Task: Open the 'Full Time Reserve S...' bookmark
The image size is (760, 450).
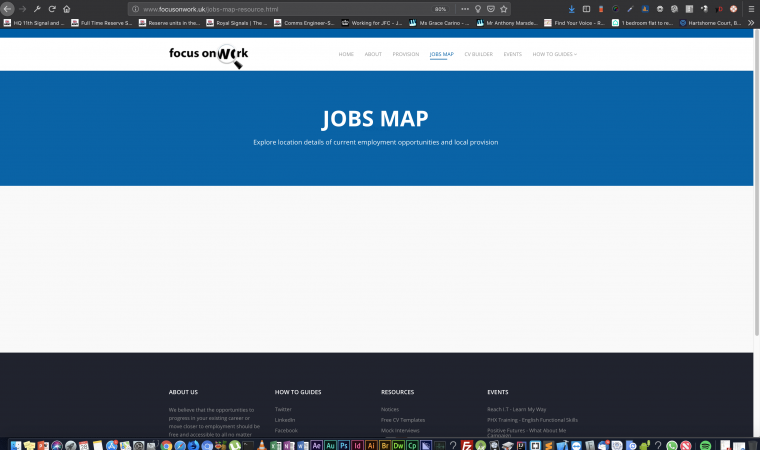Action: click(102, 23)
